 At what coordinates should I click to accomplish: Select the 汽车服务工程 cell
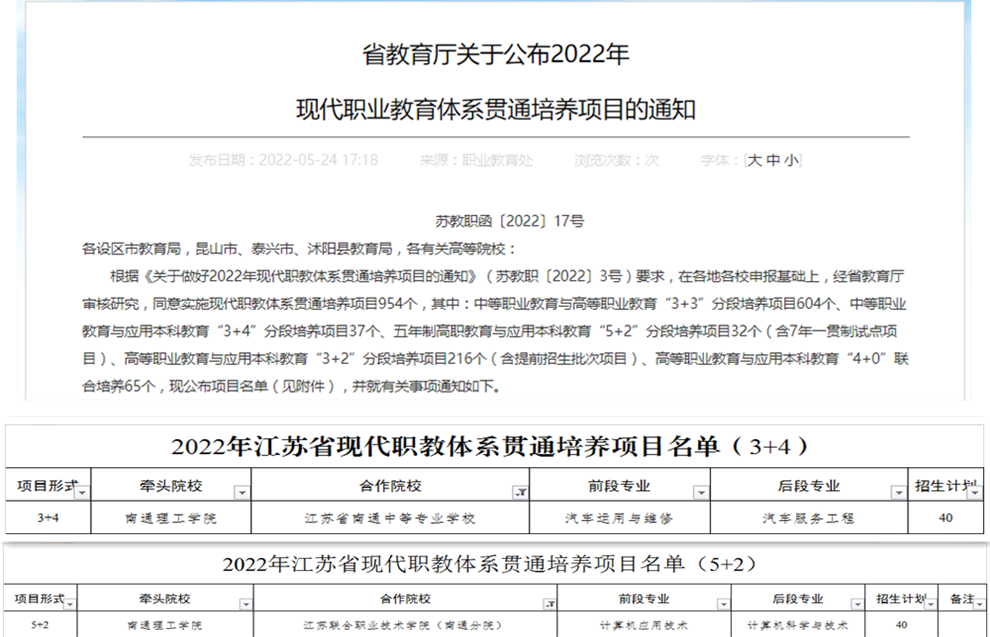808,518
